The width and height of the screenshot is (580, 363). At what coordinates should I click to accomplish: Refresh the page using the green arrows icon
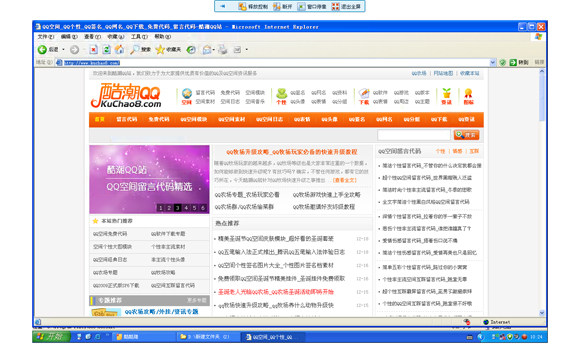tap(107, 49)
